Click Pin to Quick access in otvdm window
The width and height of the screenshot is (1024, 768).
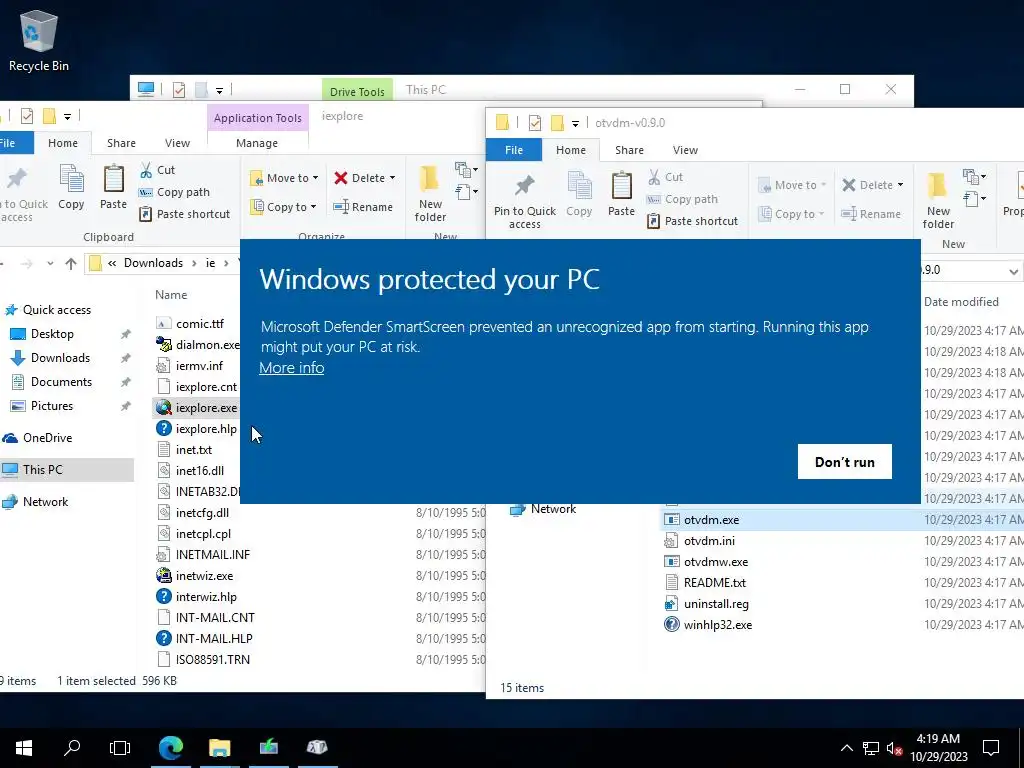(x=524, y=200)
